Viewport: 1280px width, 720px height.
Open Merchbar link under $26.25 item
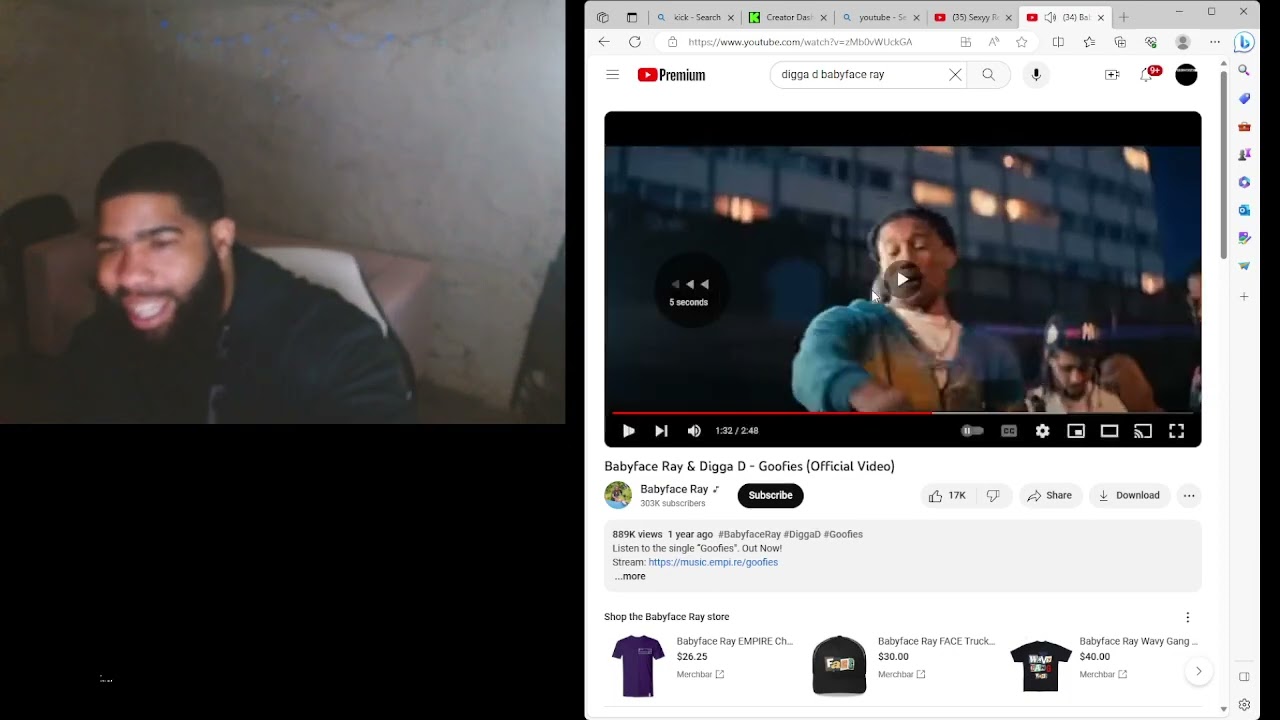[700, 674]
